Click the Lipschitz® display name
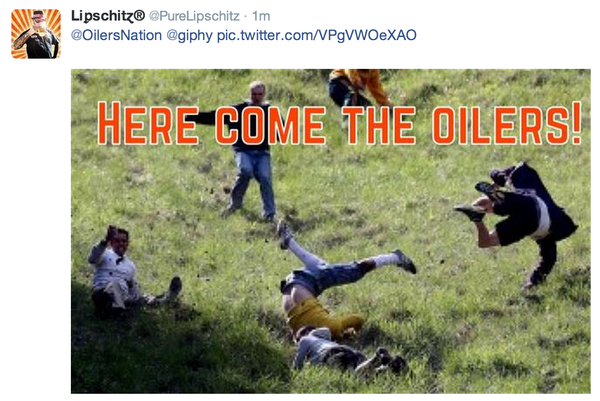Viewport: 600px width, 401px height. (x=108, y=16)
